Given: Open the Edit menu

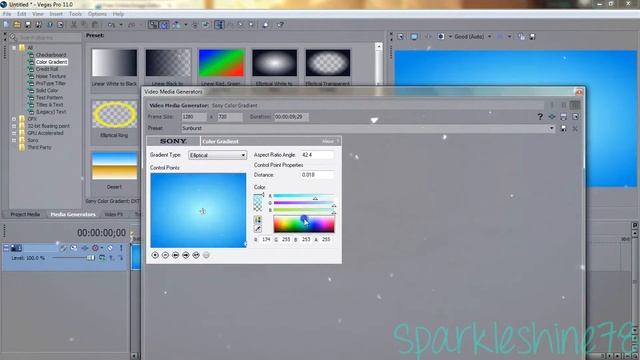Looking at the screenshot, I should 22,14.
